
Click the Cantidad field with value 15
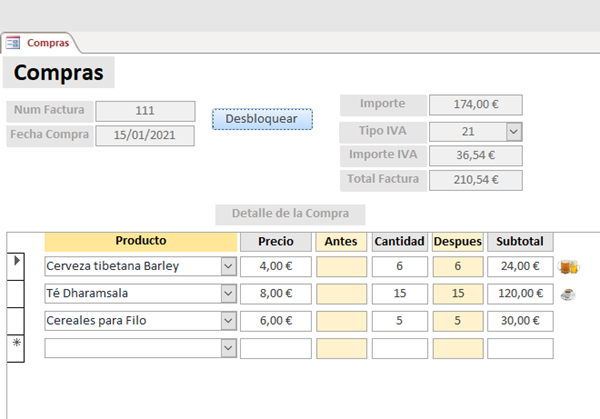point(399,294)
